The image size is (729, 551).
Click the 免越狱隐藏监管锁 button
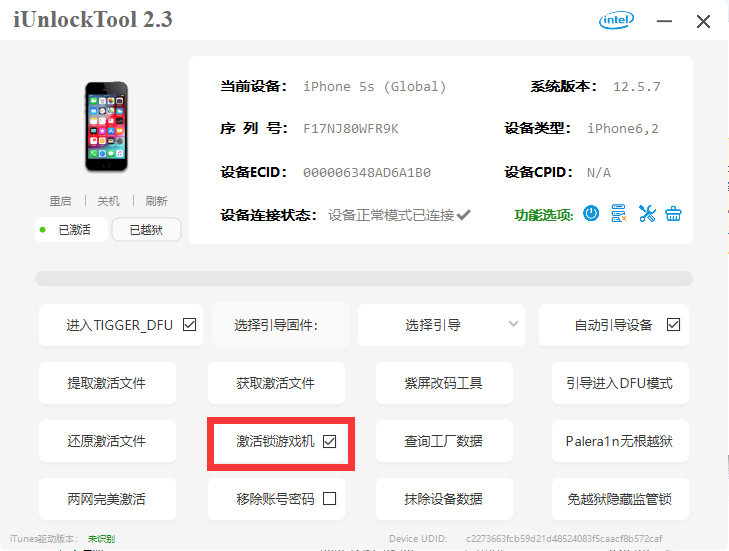(x=620, y=499)
